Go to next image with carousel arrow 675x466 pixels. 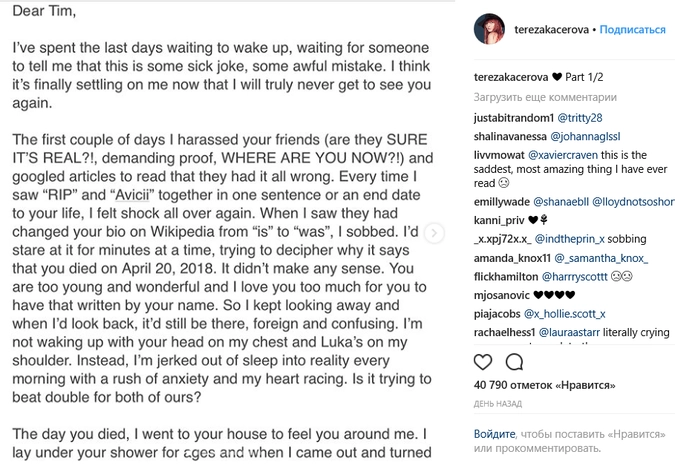click(434, 233)
